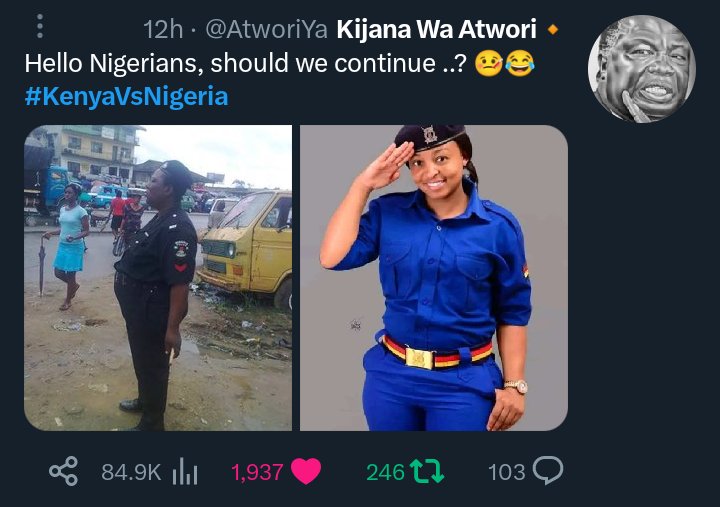720x507 pixels.
Task: Click the share icon
Action: [64, 471]
